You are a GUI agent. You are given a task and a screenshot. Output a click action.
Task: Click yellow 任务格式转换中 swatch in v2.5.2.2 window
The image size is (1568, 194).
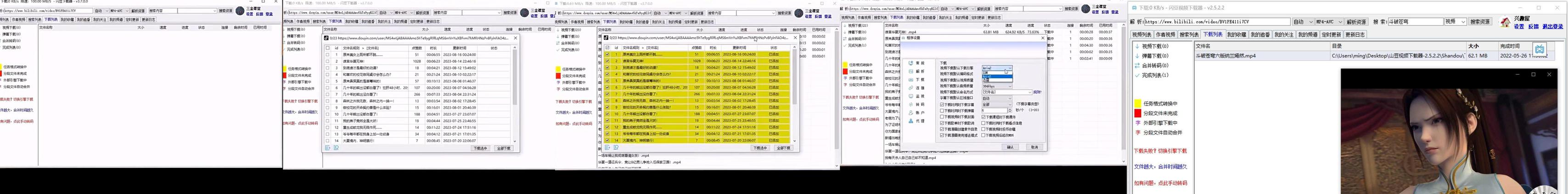(x=1137, y=104)
